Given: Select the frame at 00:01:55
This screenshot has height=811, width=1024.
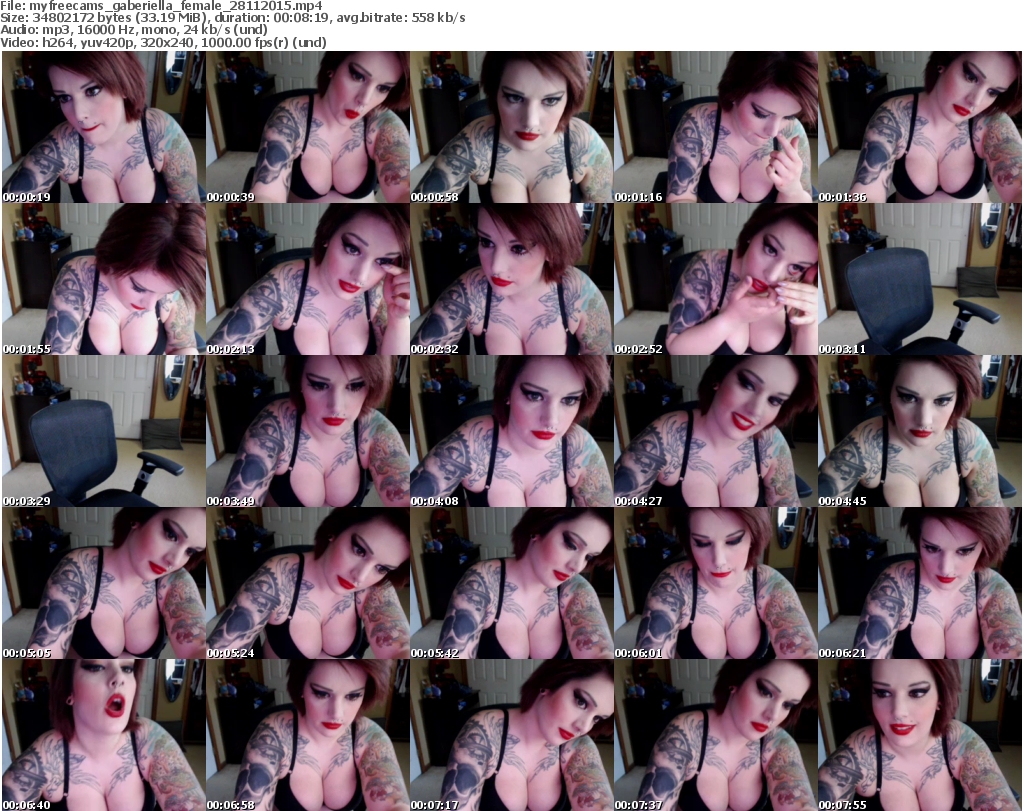Looking at the screenshot, I should click(x=104, y=279).
